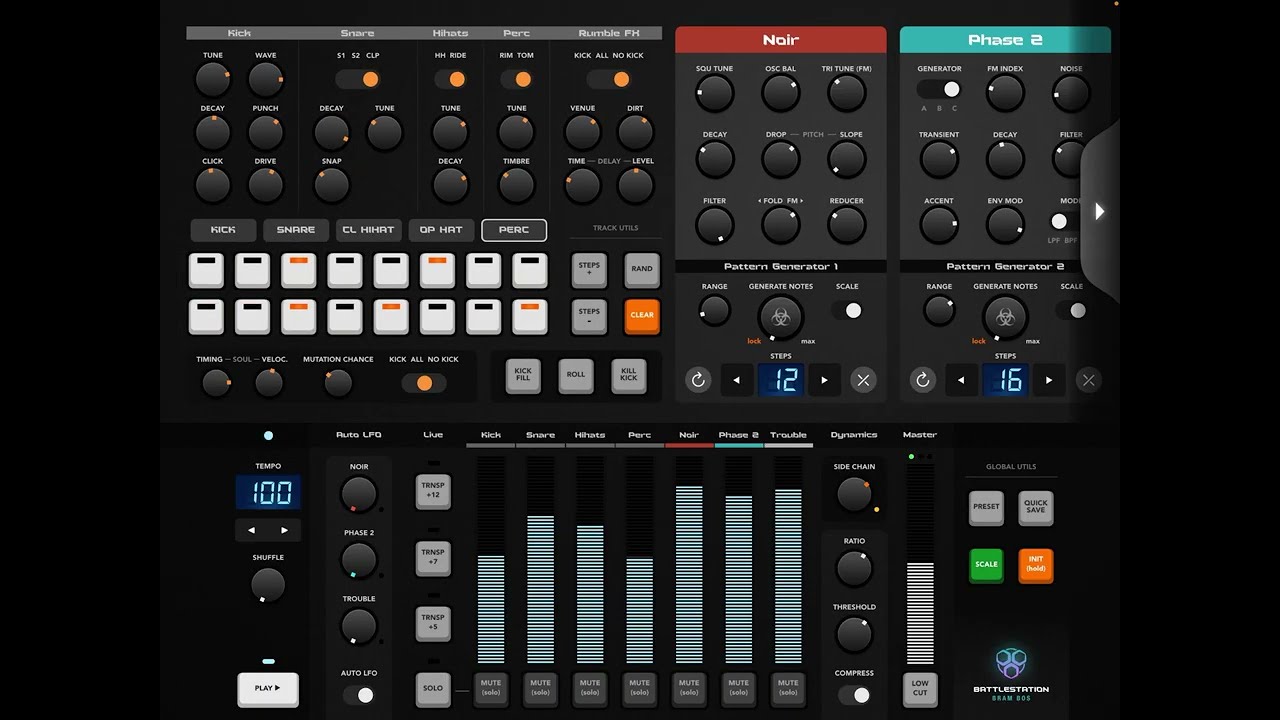Click Kick channel volume fader

[x=491, y=560]
